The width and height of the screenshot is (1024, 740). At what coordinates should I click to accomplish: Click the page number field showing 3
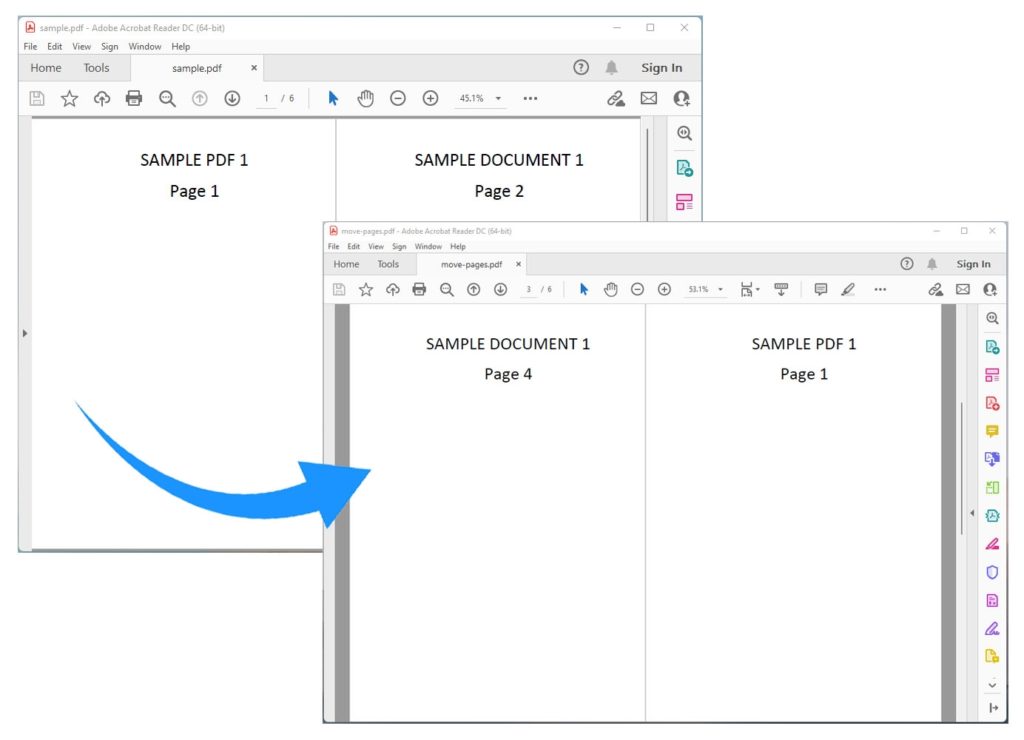click(528, 289)
